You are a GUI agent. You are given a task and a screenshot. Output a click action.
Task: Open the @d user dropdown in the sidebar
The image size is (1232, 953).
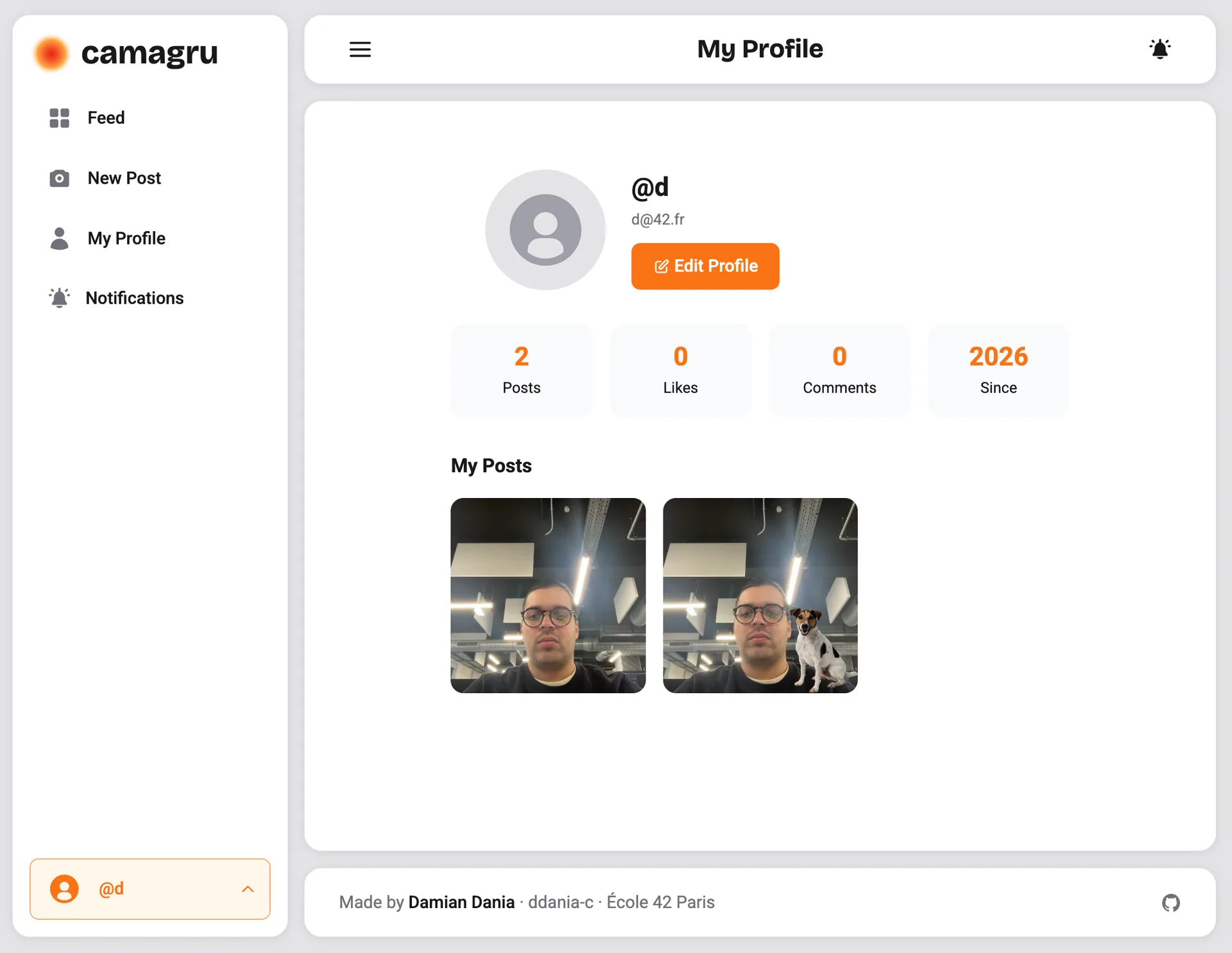150,889
